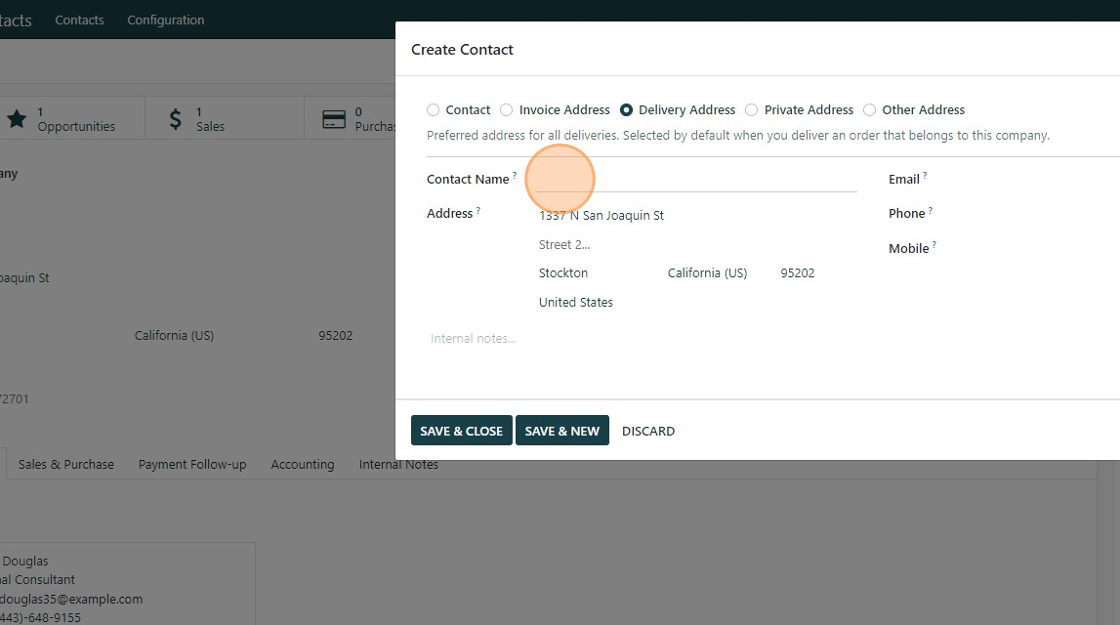Switch to the Payment Follow-up tab
Viewport: 1120px width, 625px height.
pos(192,464)
